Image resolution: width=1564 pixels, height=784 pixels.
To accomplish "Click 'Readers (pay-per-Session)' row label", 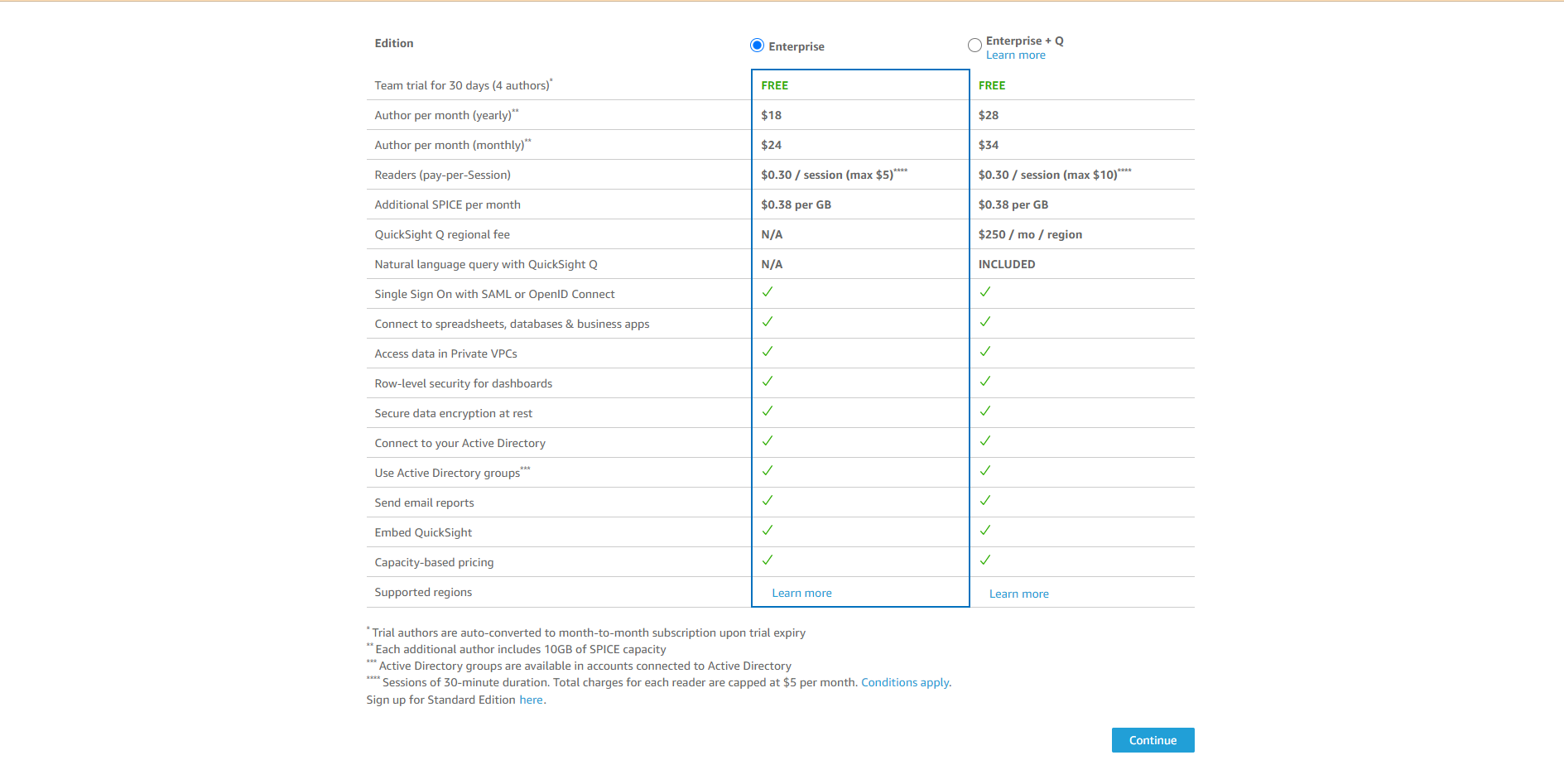I will click(x=442, y=175).
